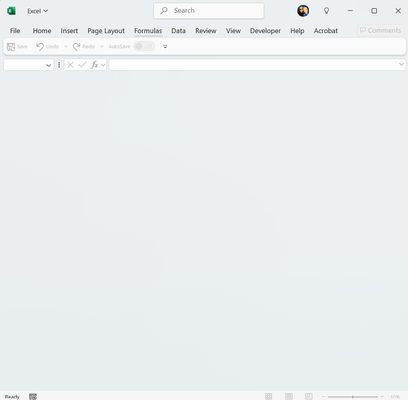Click the Redo arrow icon
The height and width of the screenshot is (400, 408).
pyautogui.click(x=76, y=47)
